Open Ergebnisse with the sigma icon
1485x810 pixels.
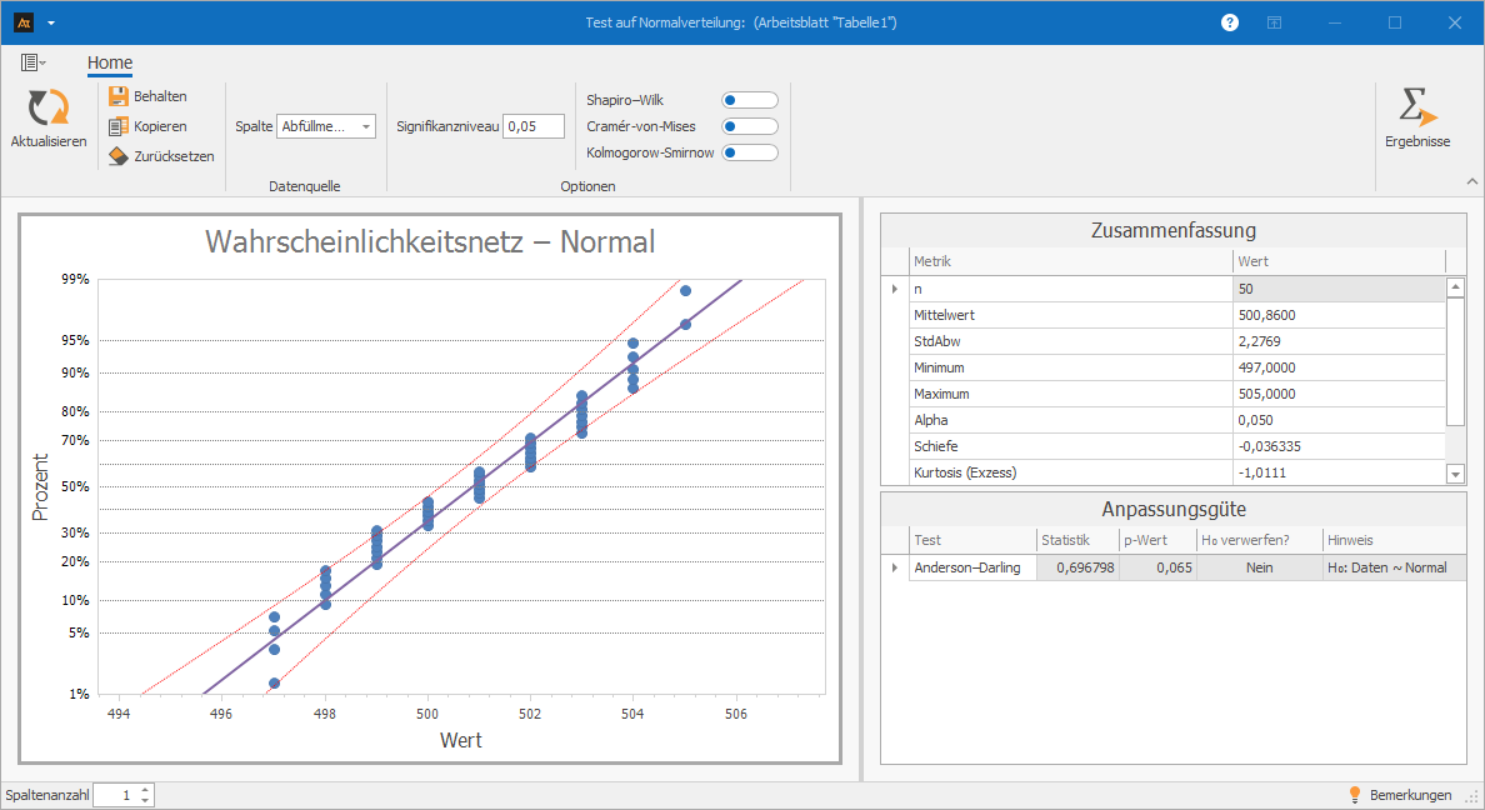[1417, 108]
